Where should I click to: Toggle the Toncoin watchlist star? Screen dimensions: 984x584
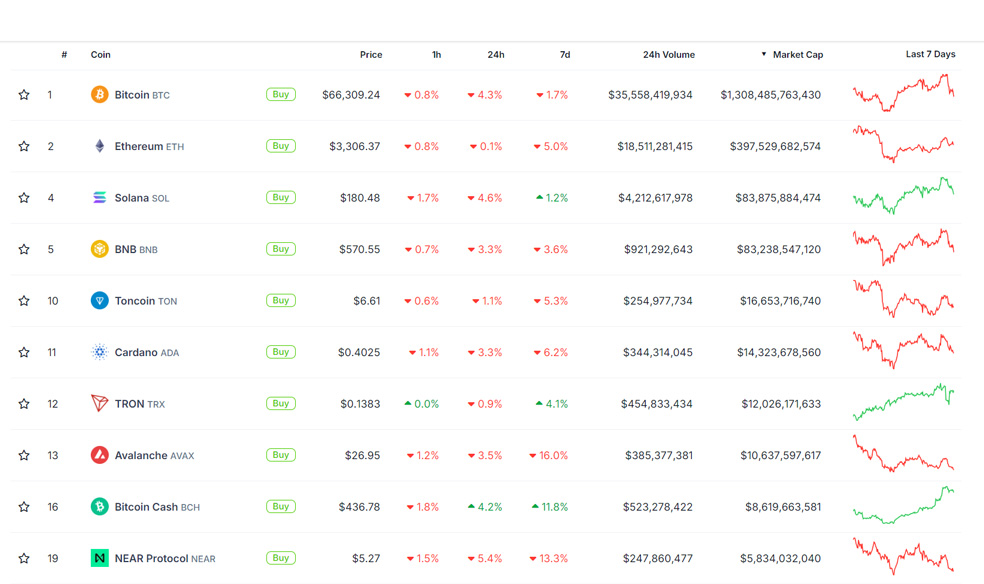pos(24,300)
